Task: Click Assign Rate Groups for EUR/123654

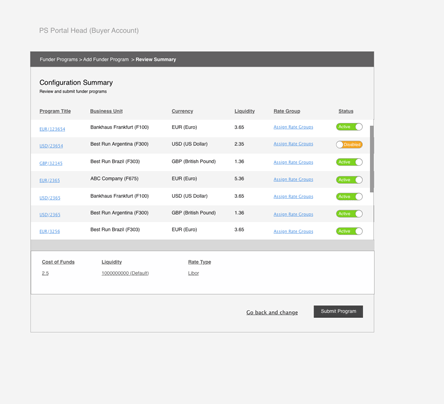Action: (x=293, y=127)
